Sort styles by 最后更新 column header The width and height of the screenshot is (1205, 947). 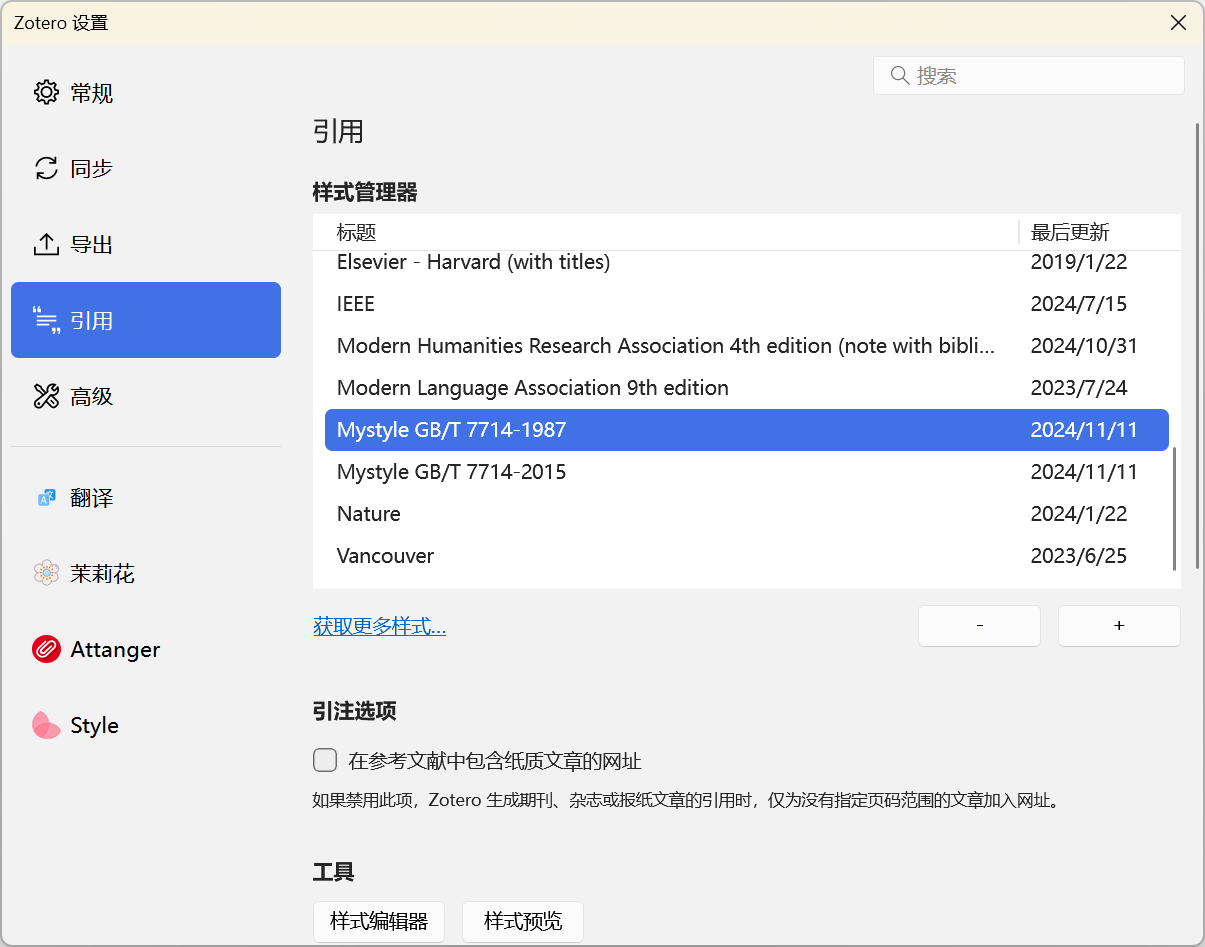pos(1070,233)
